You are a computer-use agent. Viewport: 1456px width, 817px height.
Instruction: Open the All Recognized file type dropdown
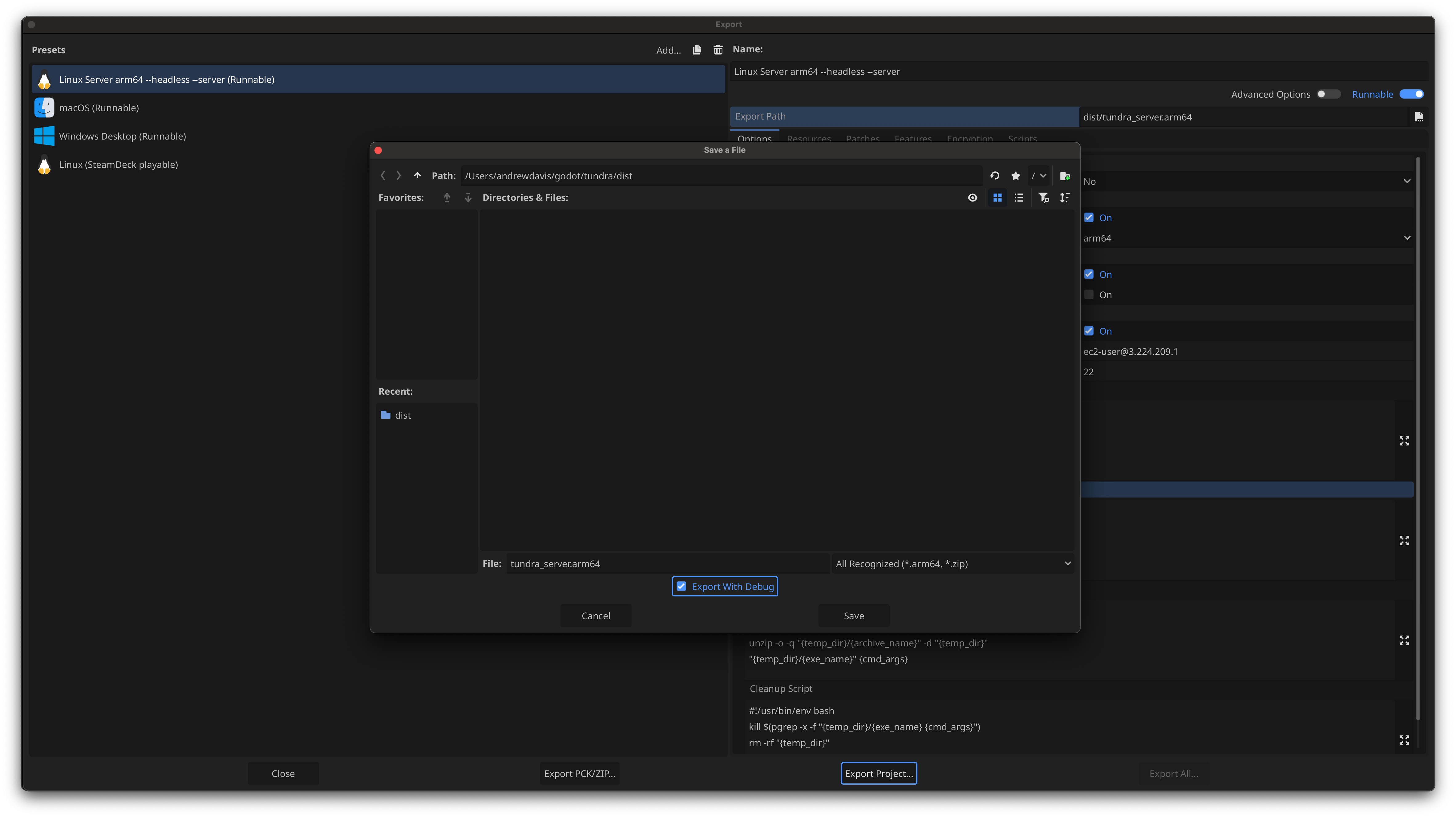point(952,564)
